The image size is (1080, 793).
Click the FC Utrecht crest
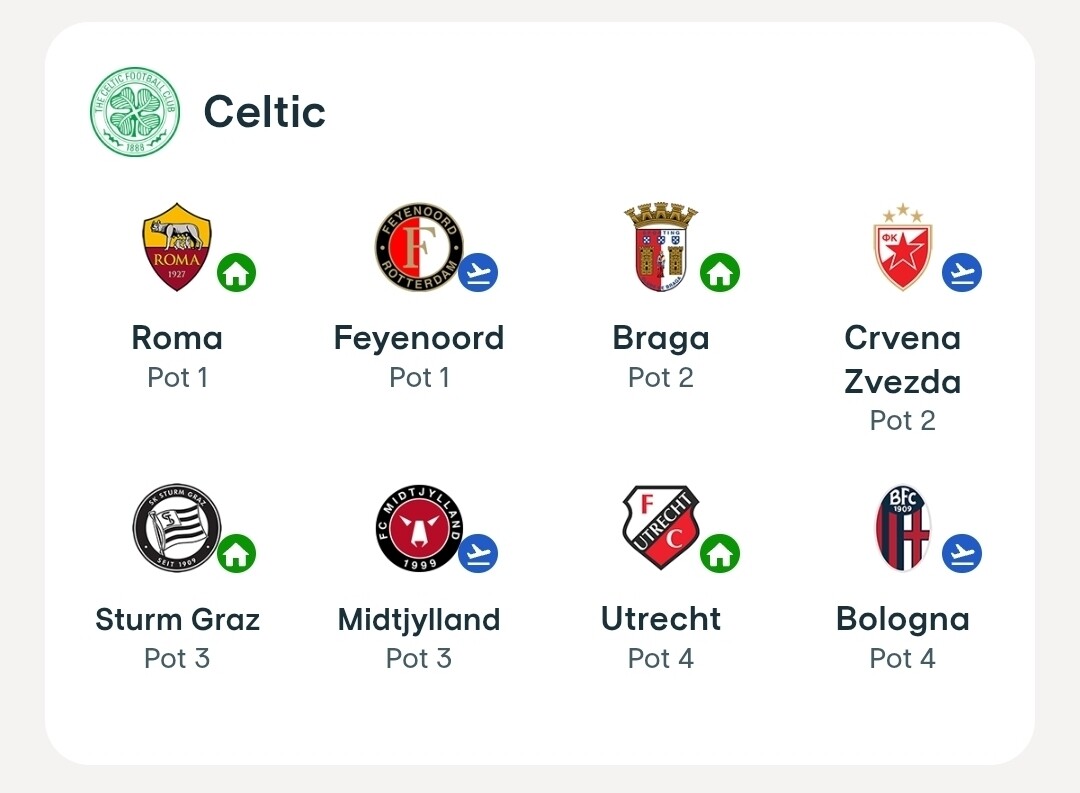click(x=660, y=528)
